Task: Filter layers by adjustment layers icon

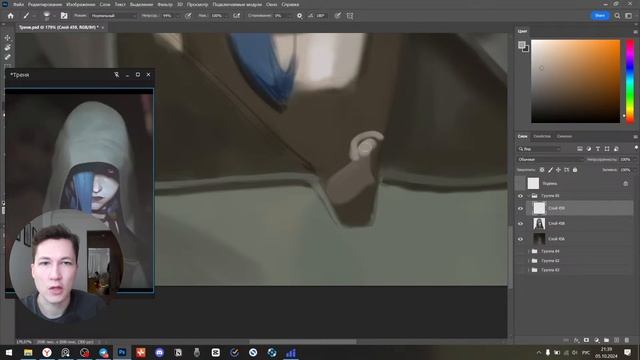Action: click(x=589, y=149)
